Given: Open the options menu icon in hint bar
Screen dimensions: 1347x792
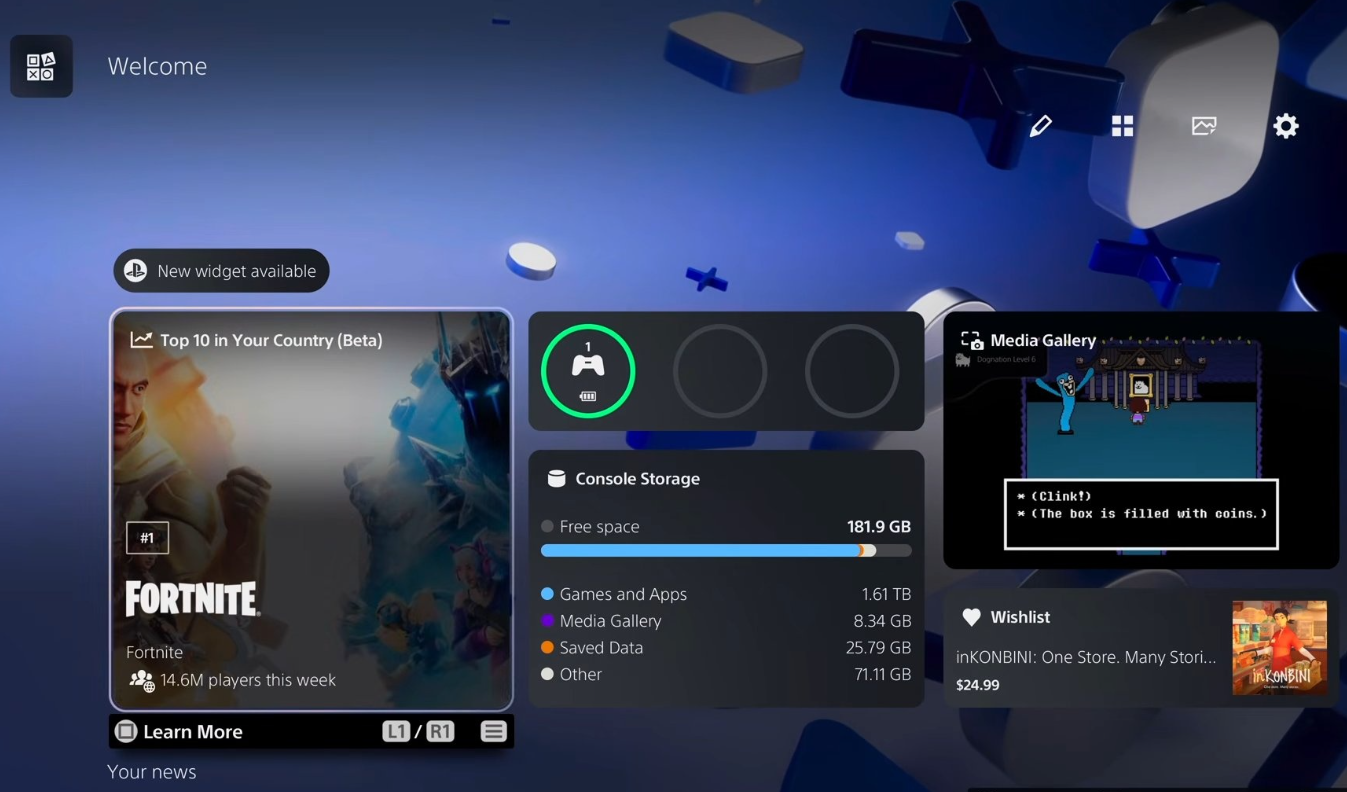Looking at the screenshot, I should click(x=493, y=732).
